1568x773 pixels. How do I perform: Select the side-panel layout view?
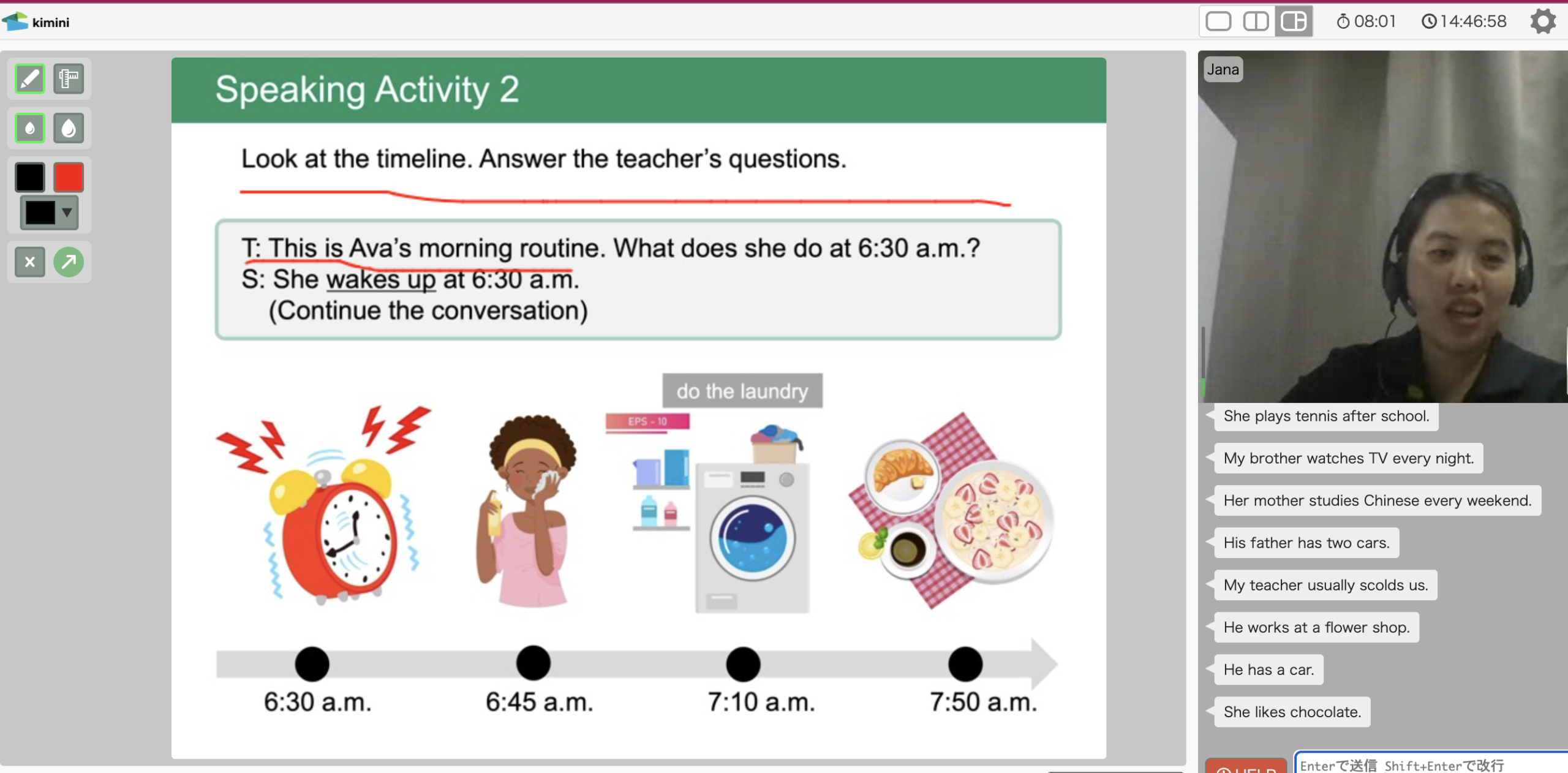tap(1294, 21)
